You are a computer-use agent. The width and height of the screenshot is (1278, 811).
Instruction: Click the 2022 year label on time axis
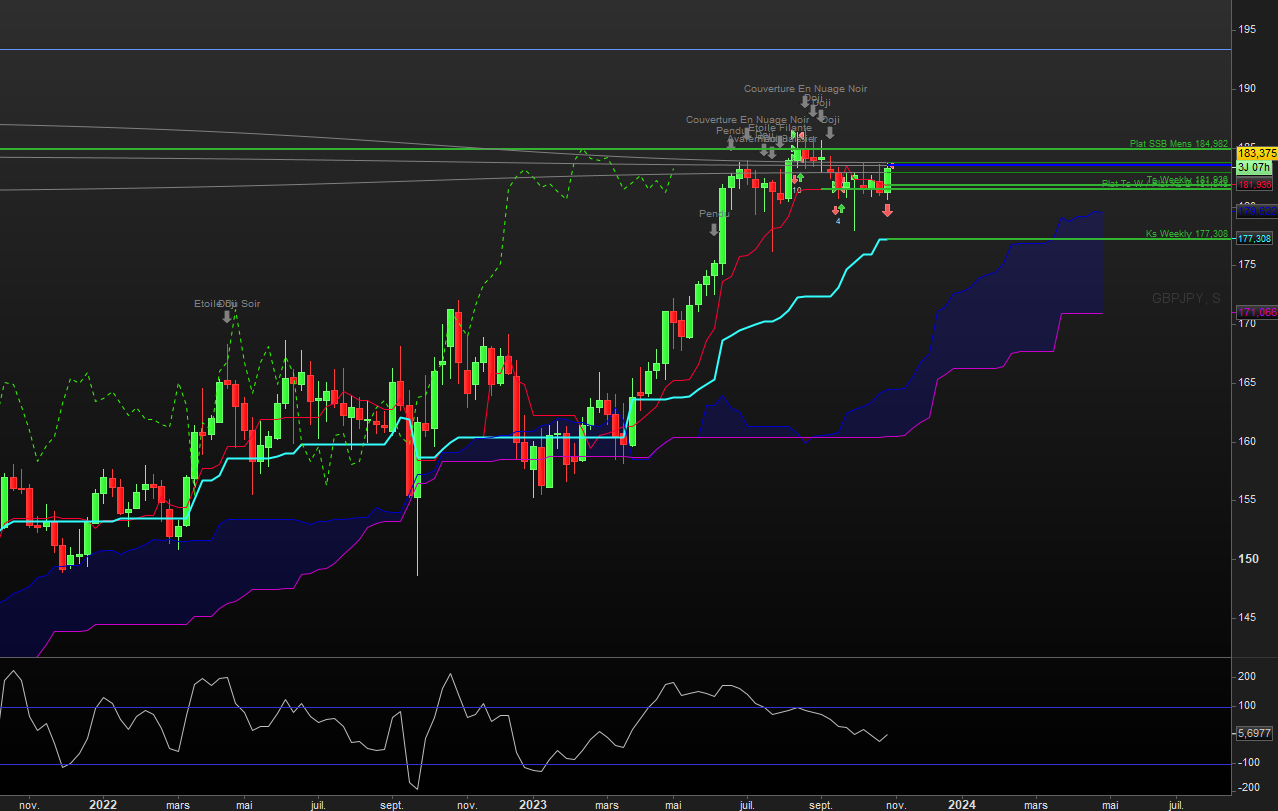(x=102, y=804)
